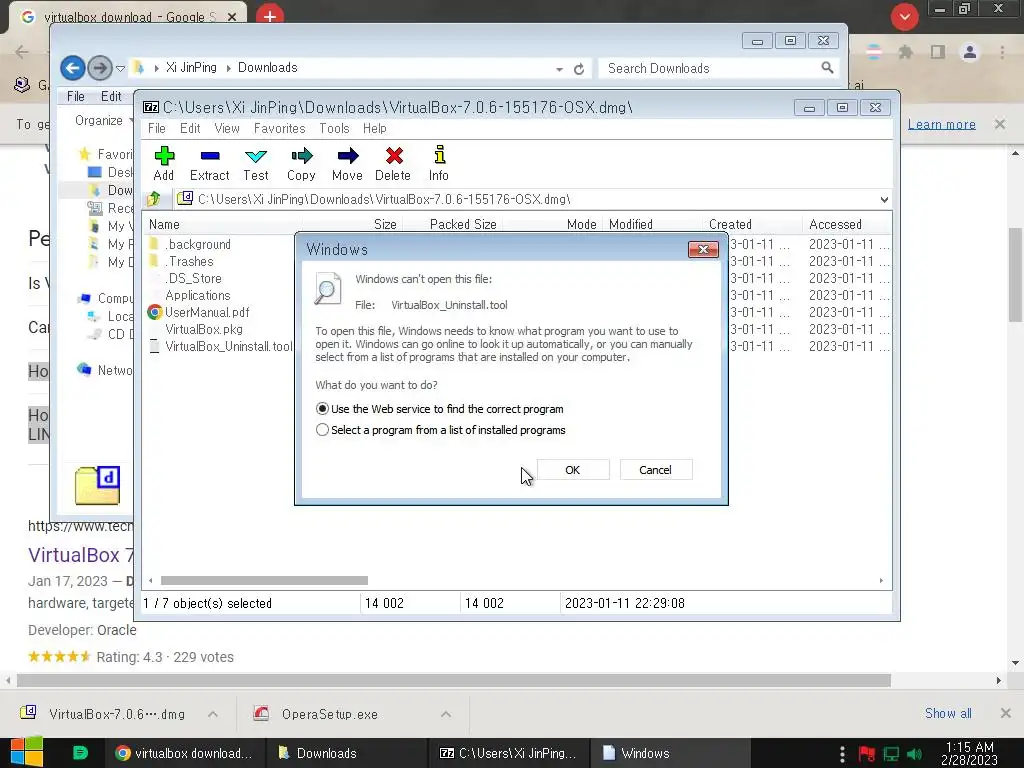Select the VirtualBox.pkg file

click(204, 329)
